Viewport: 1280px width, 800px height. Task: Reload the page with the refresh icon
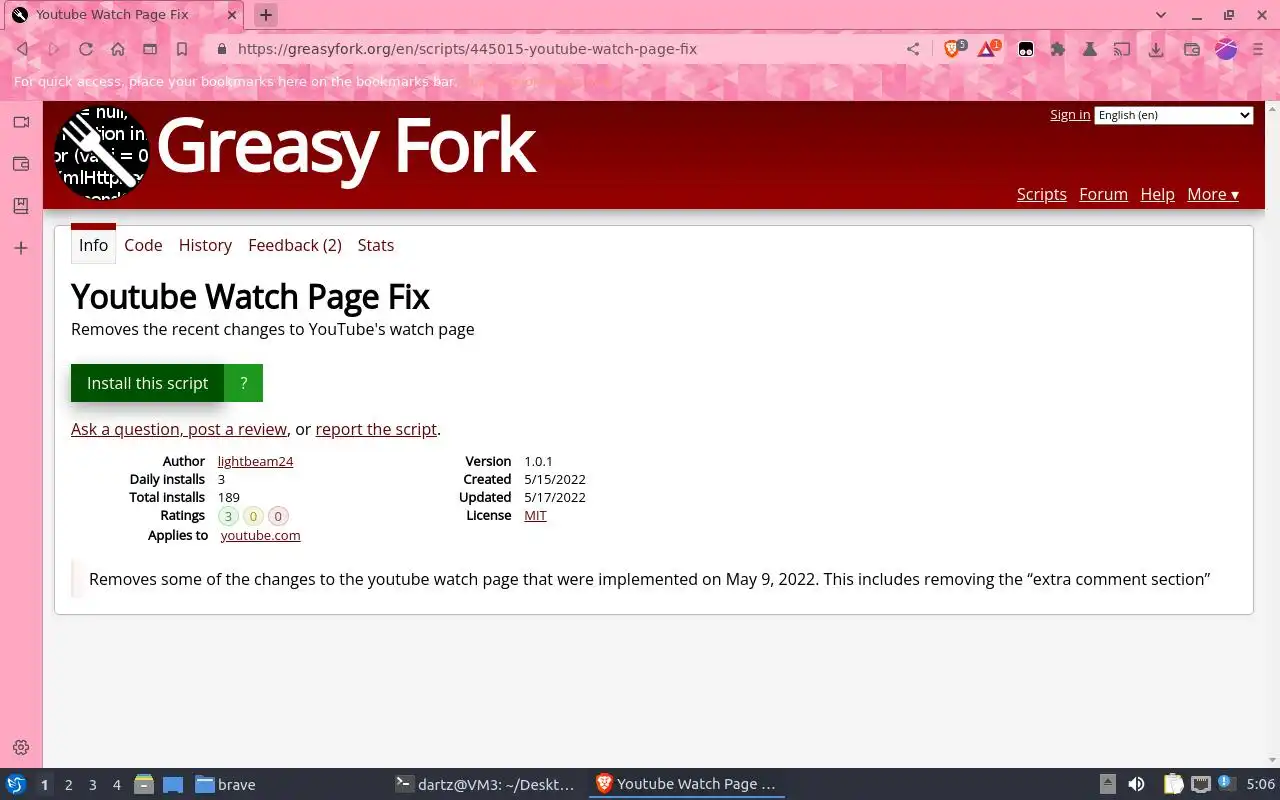86,49
